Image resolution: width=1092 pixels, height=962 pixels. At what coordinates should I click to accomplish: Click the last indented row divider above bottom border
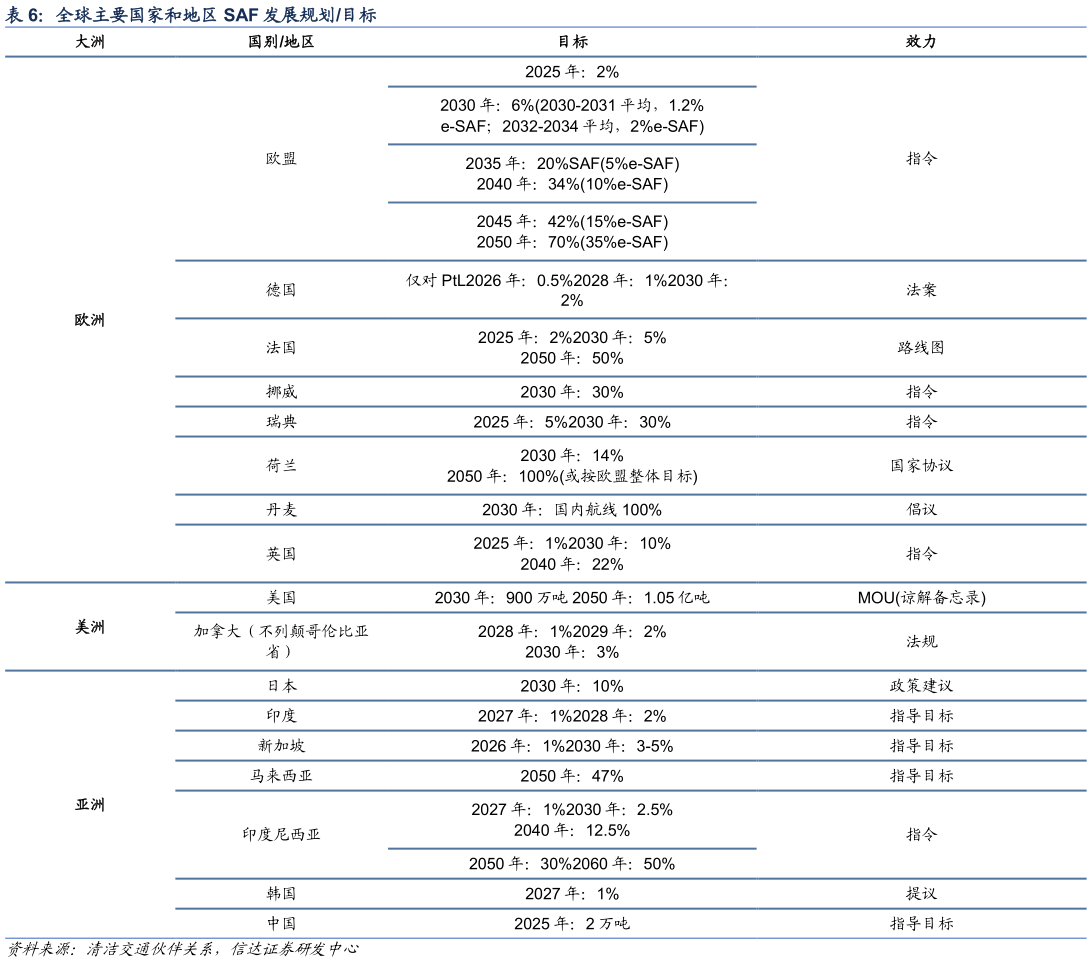coord(630,909)
